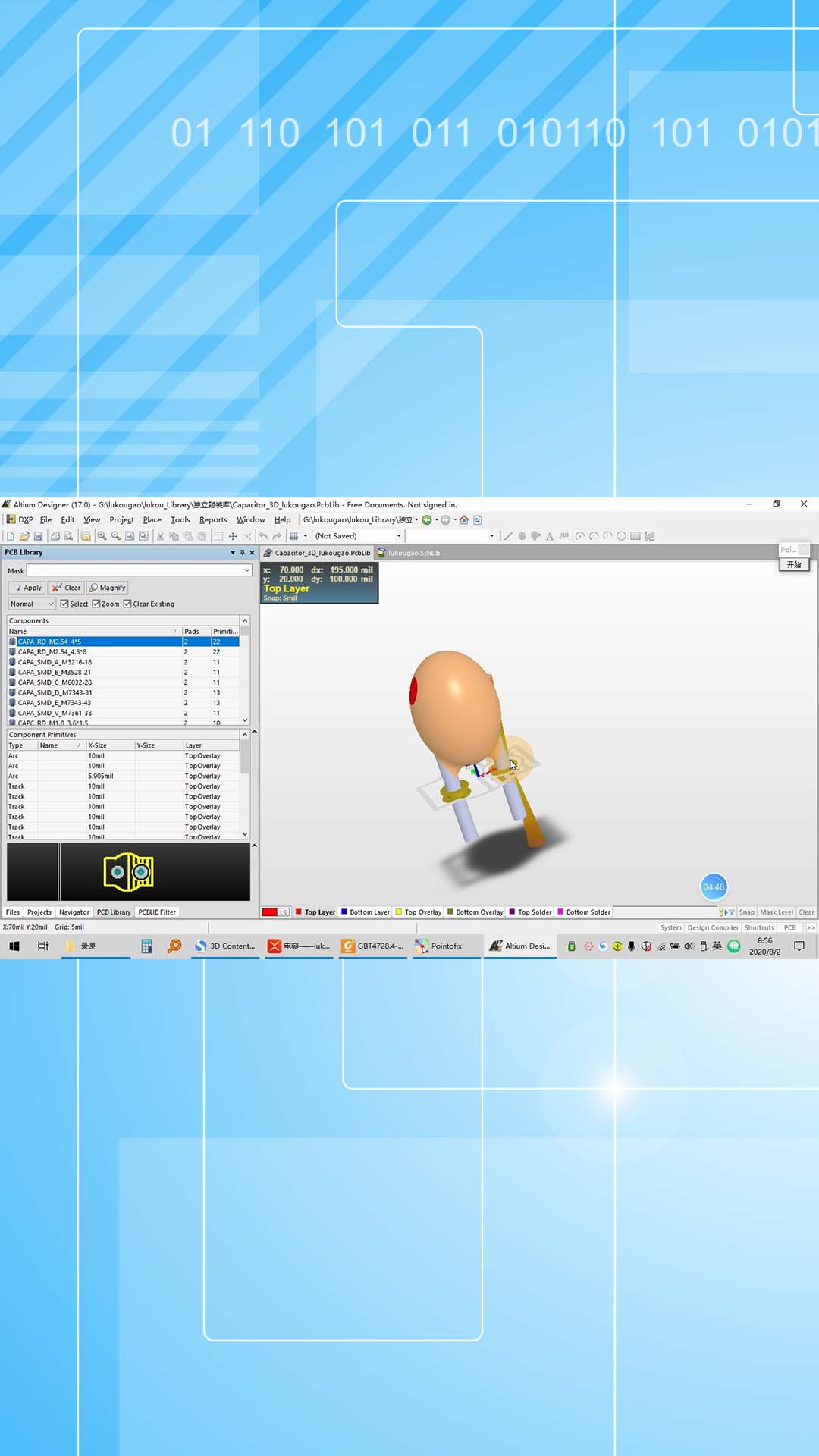Click the Clear filter button
The width and height of the screenshot is (819, 1456).
(67, 588)
